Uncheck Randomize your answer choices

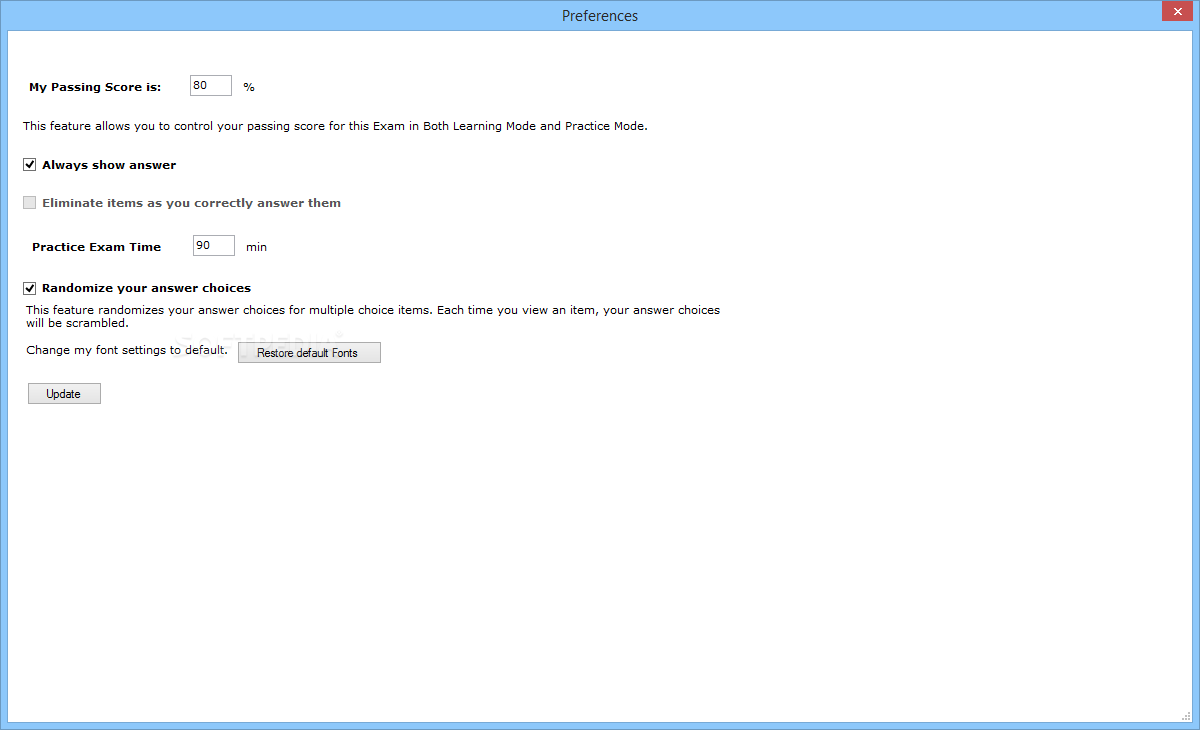tap(30, 288)
